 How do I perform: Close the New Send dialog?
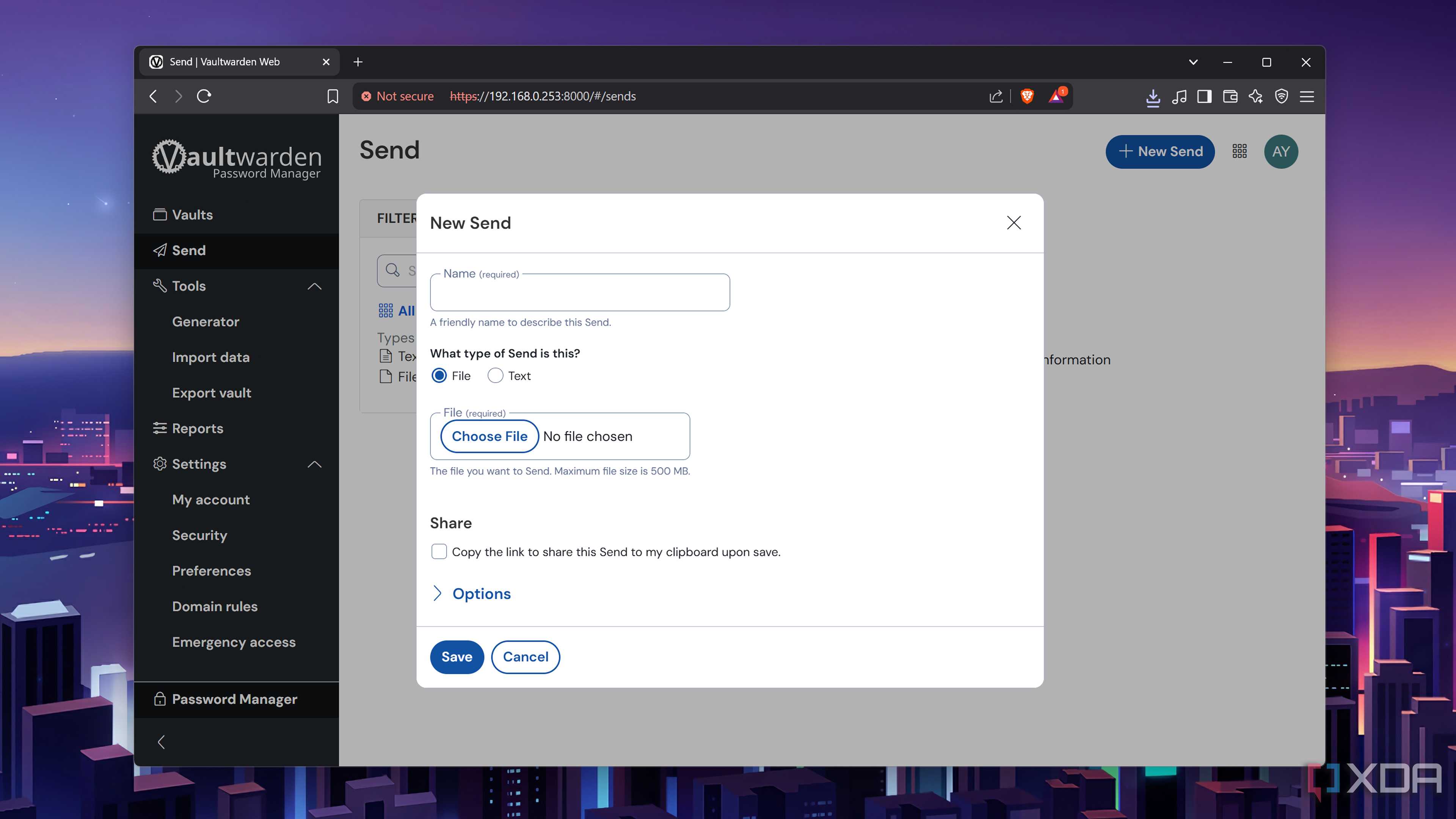pos(1014,223)
